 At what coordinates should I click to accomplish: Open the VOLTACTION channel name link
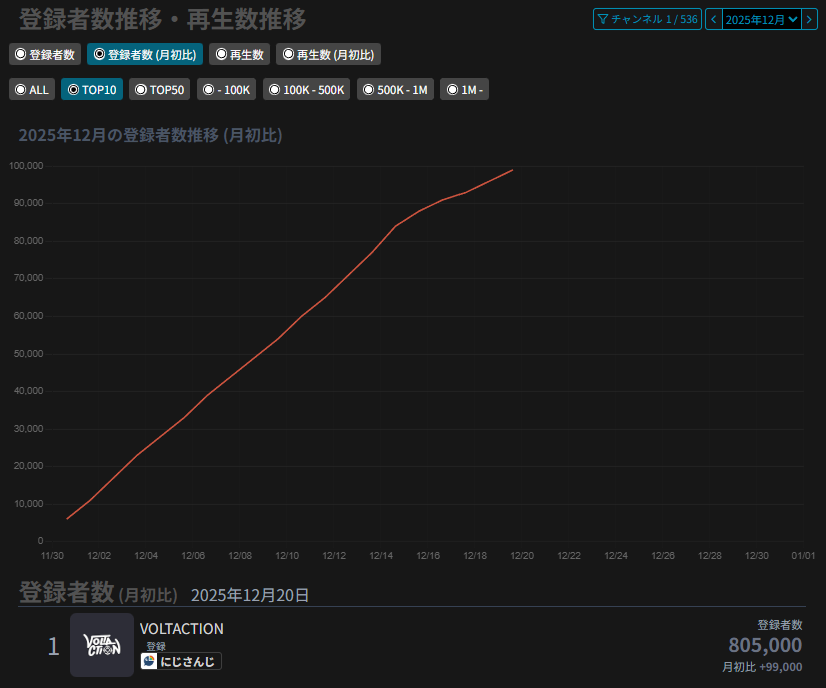(x=182, y=628)
